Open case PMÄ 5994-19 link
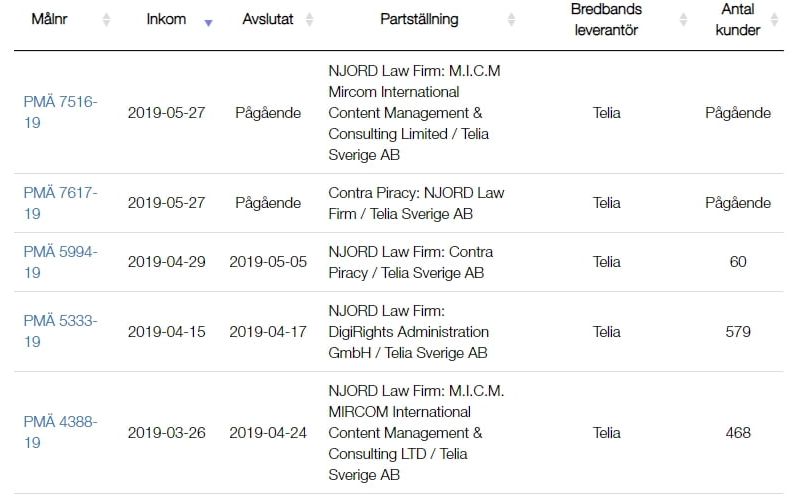The image size is (800, 498). (x=60, y=262)
